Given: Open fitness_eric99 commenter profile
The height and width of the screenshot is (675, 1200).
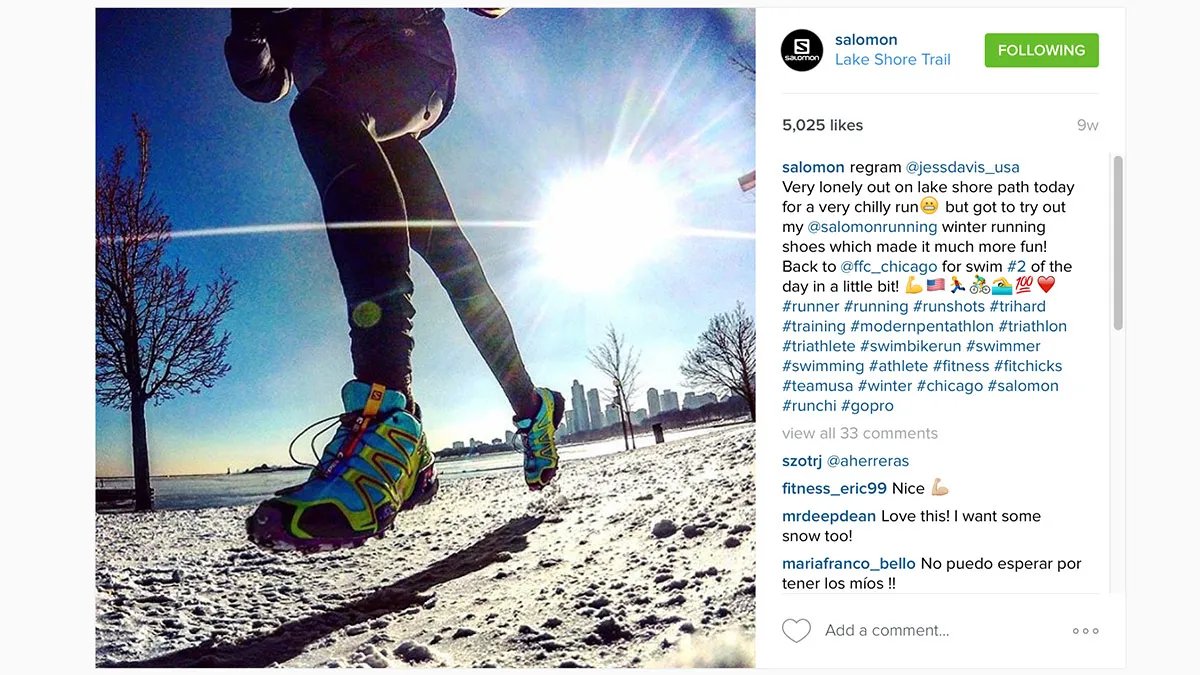Looking at the screenshot, I should click(x=834, y=488).
